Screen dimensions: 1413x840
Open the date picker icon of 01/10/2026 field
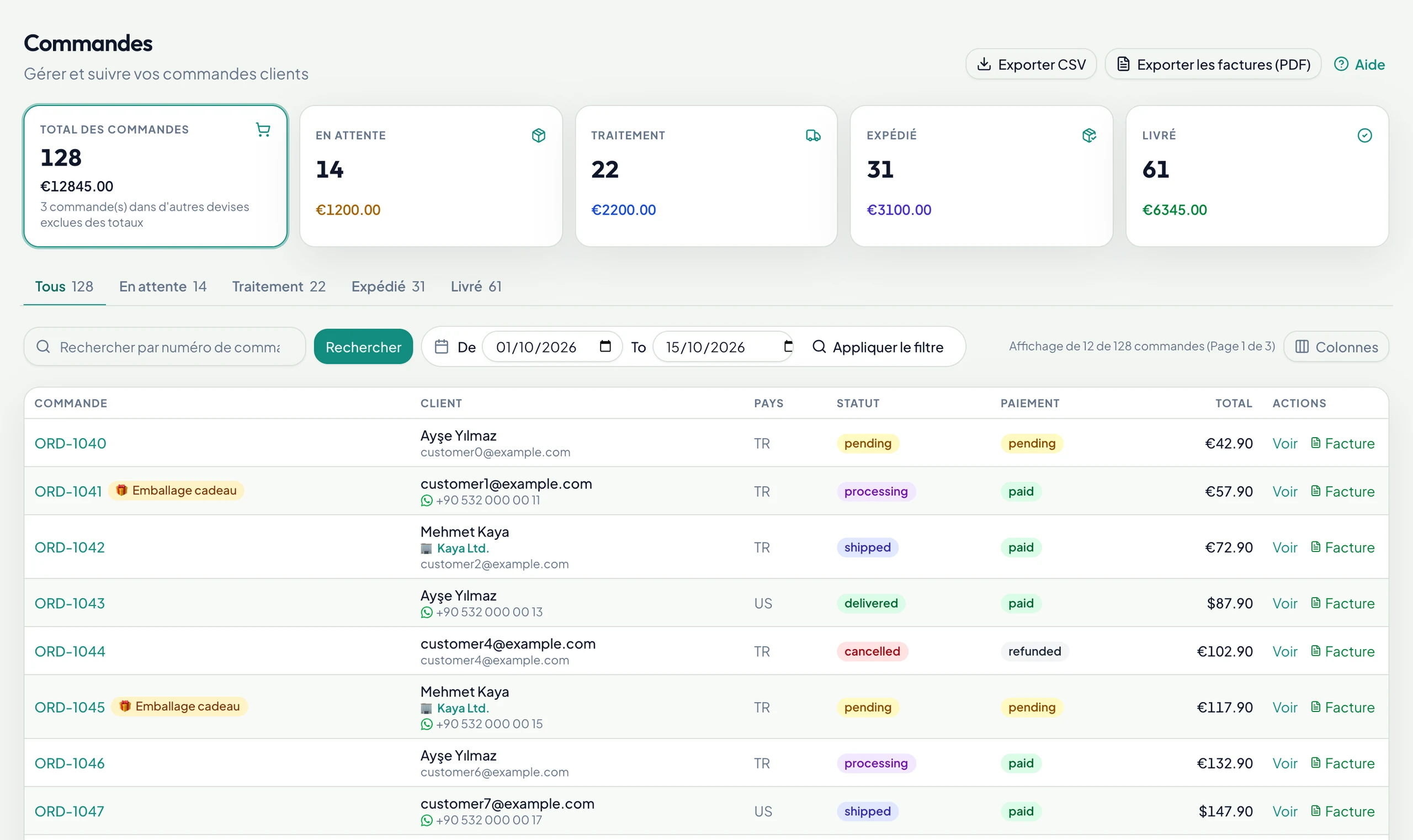coord(605,346)
